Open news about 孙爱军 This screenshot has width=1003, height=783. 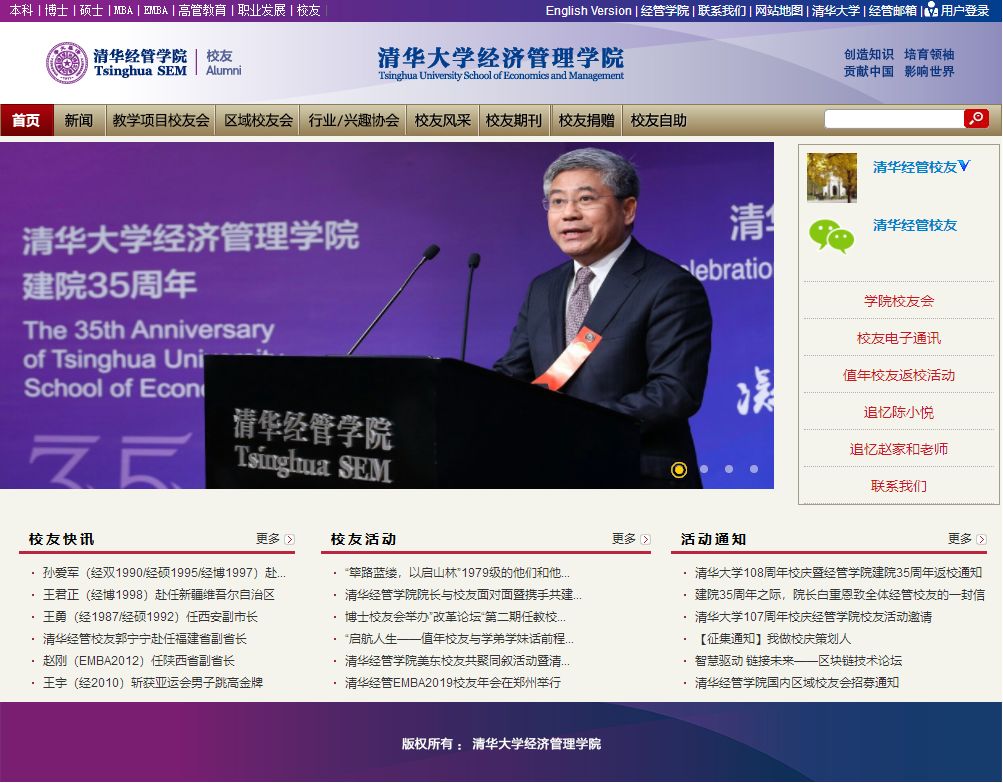(164, 573)
